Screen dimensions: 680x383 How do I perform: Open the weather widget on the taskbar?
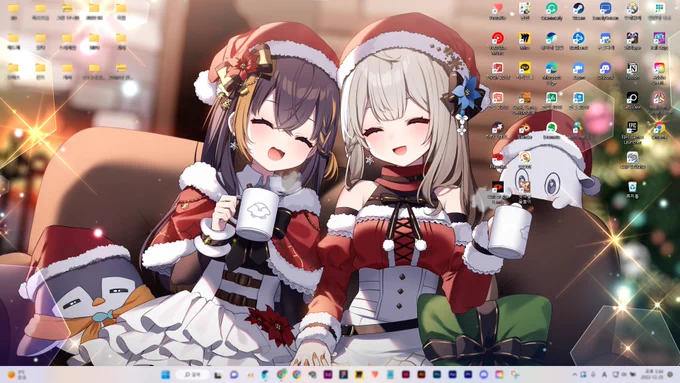tap(17, 375)
